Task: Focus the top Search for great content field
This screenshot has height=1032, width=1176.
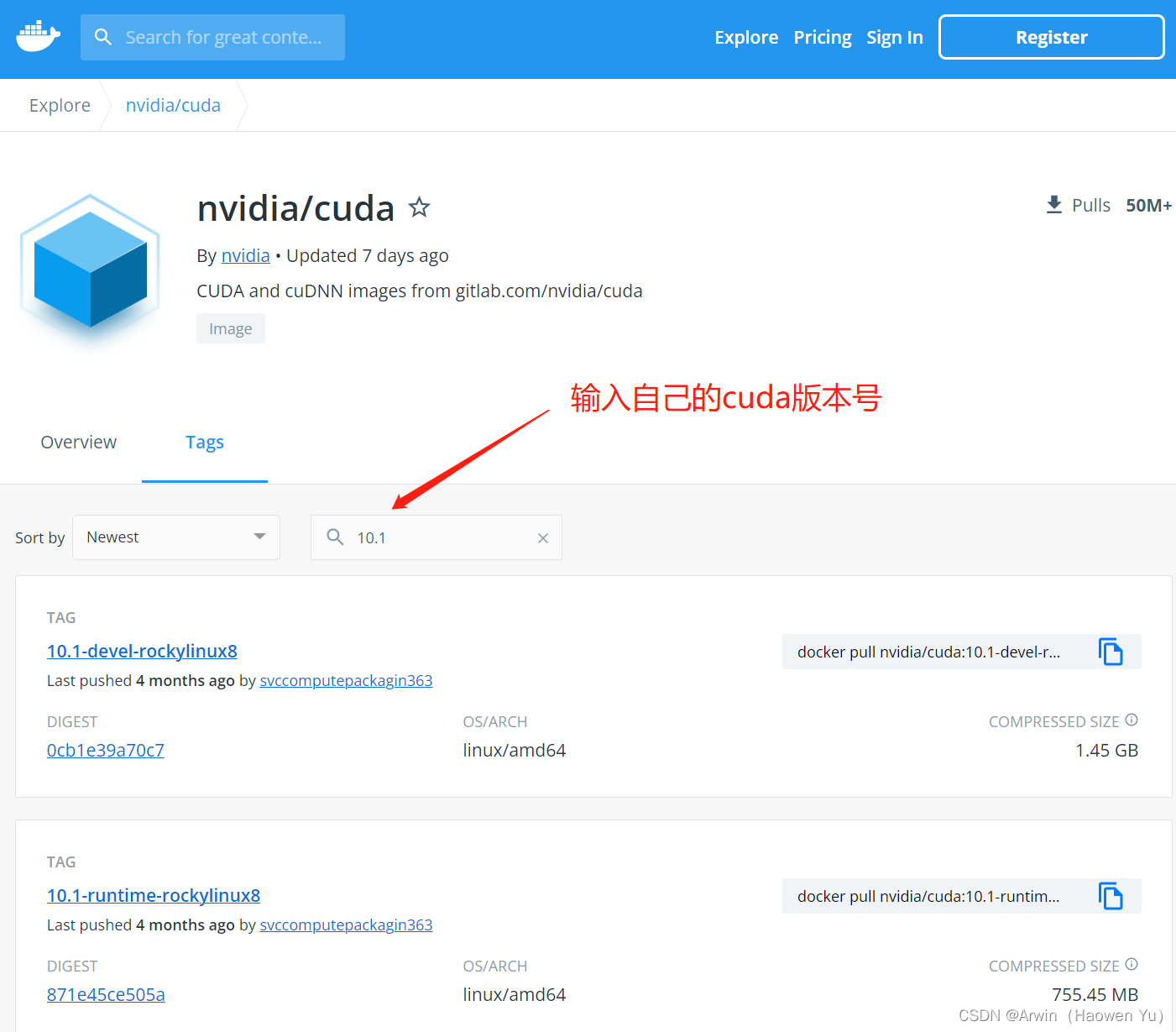Action: pyautogui.click(x=212, y=37)
